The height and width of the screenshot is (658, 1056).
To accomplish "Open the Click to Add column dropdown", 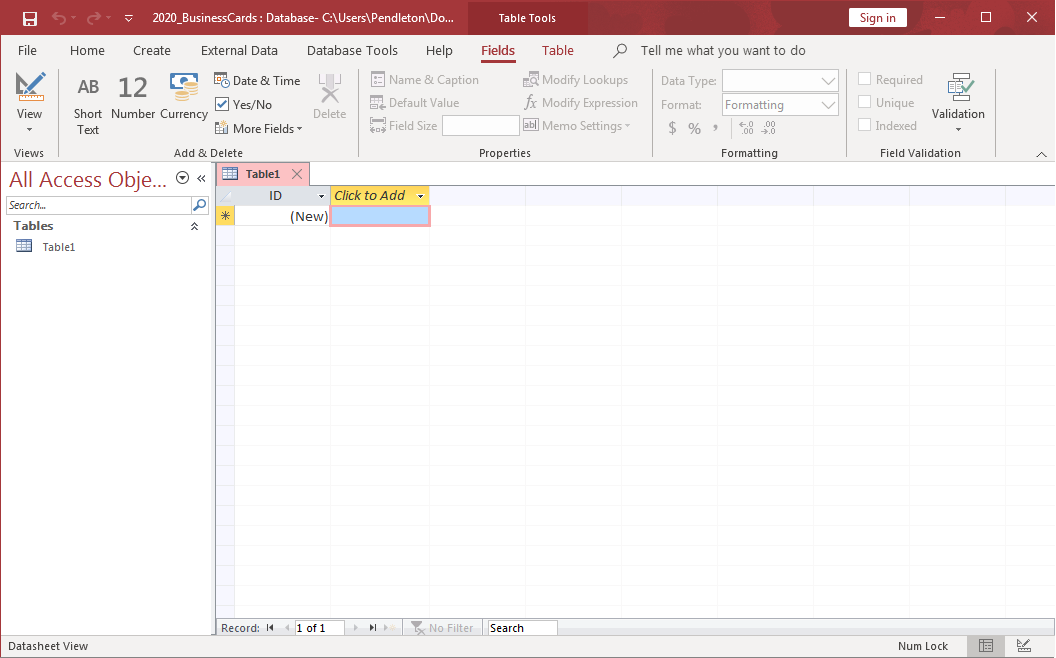I will [x=421, y=196].
